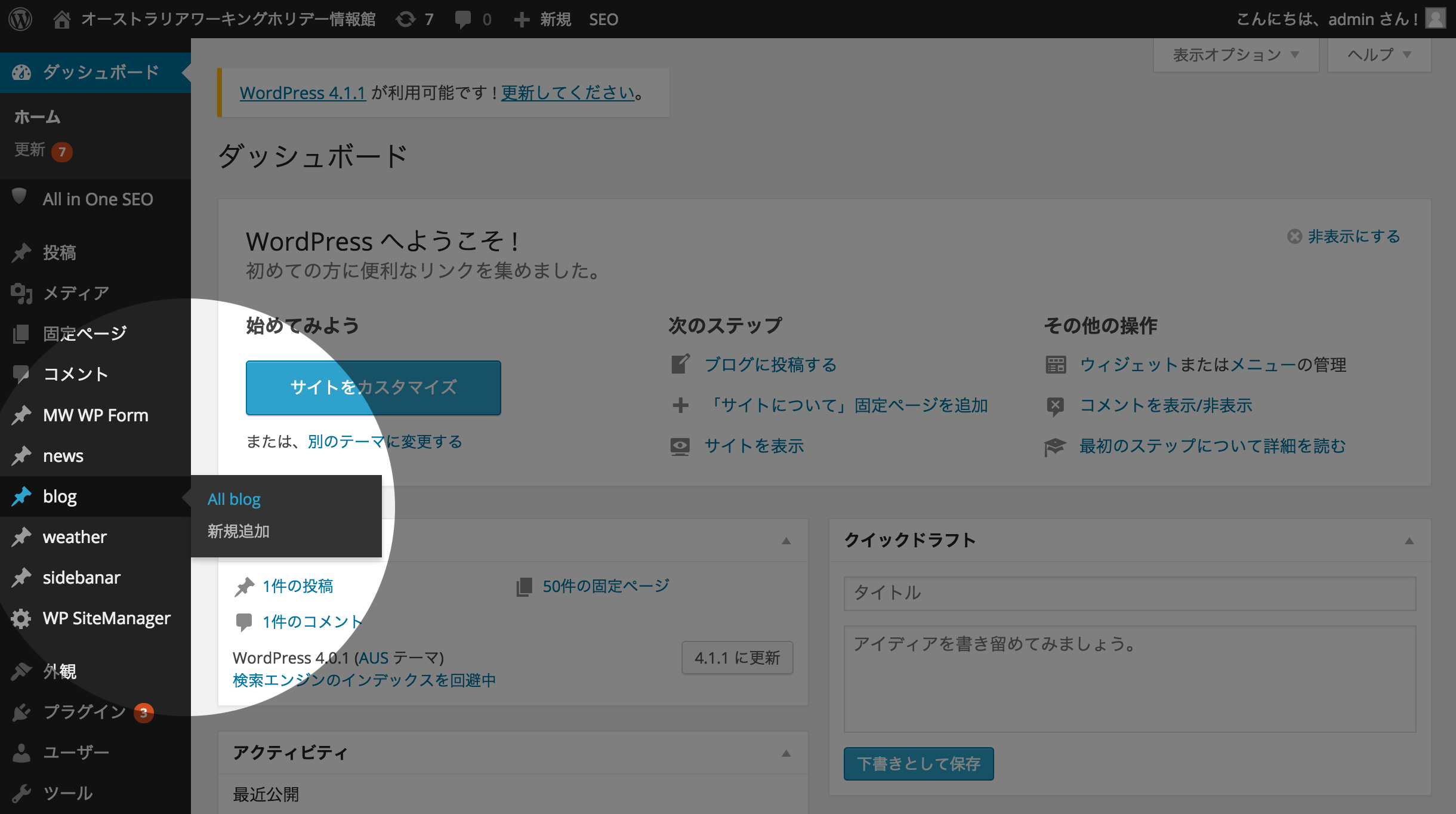Click admin avatar in top right
This screenshot has height=814, width=1456.
pos(1436,18)
